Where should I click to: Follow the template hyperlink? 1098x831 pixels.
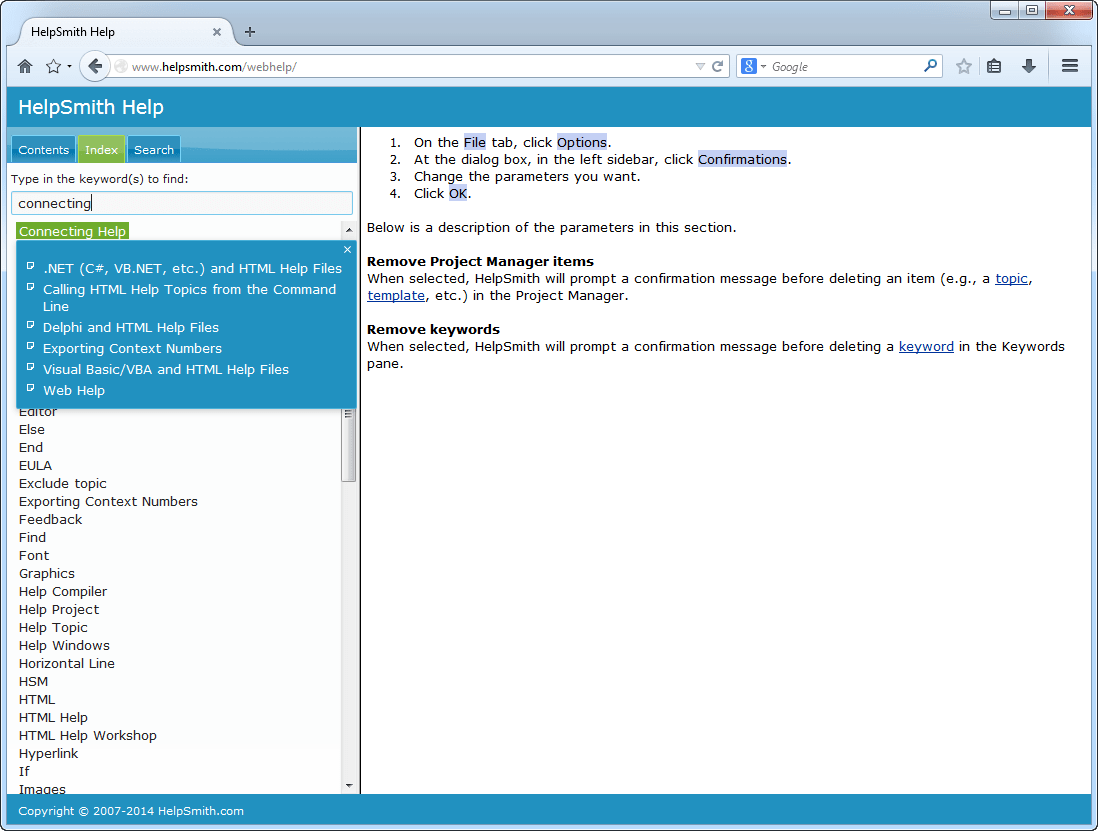[x=396, y=295]
